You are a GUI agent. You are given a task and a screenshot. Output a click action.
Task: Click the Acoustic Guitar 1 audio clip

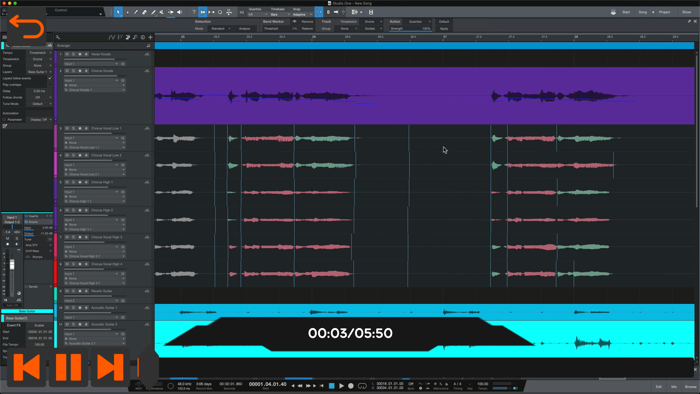point(425,312)
